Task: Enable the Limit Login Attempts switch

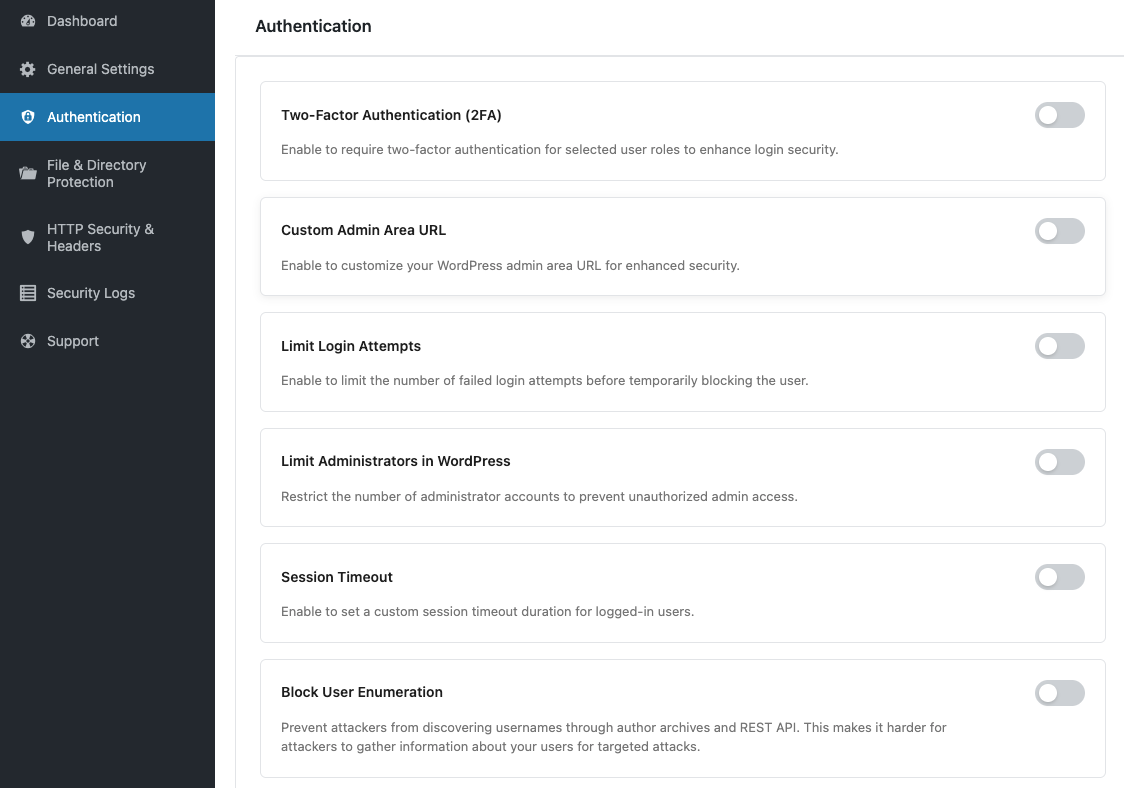Action: tap(1059, 346)
